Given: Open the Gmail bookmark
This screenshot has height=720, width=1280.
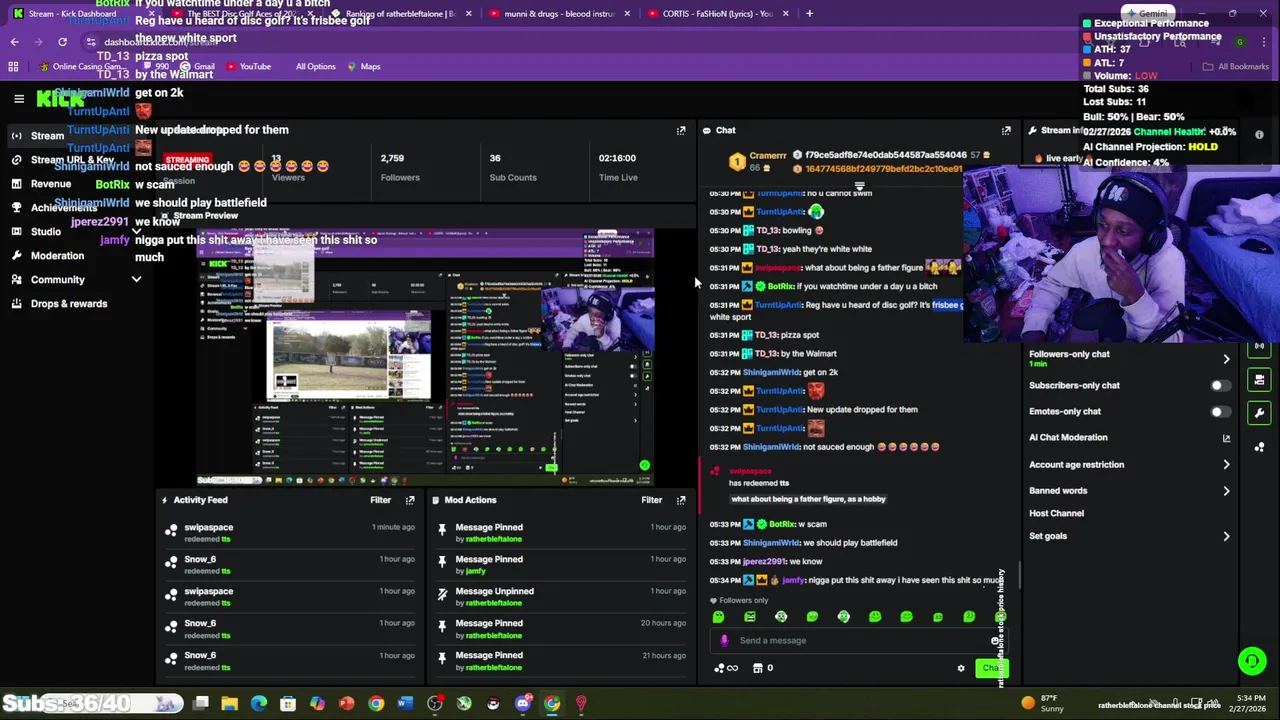Looking at the screenshot, I should 197,67.
